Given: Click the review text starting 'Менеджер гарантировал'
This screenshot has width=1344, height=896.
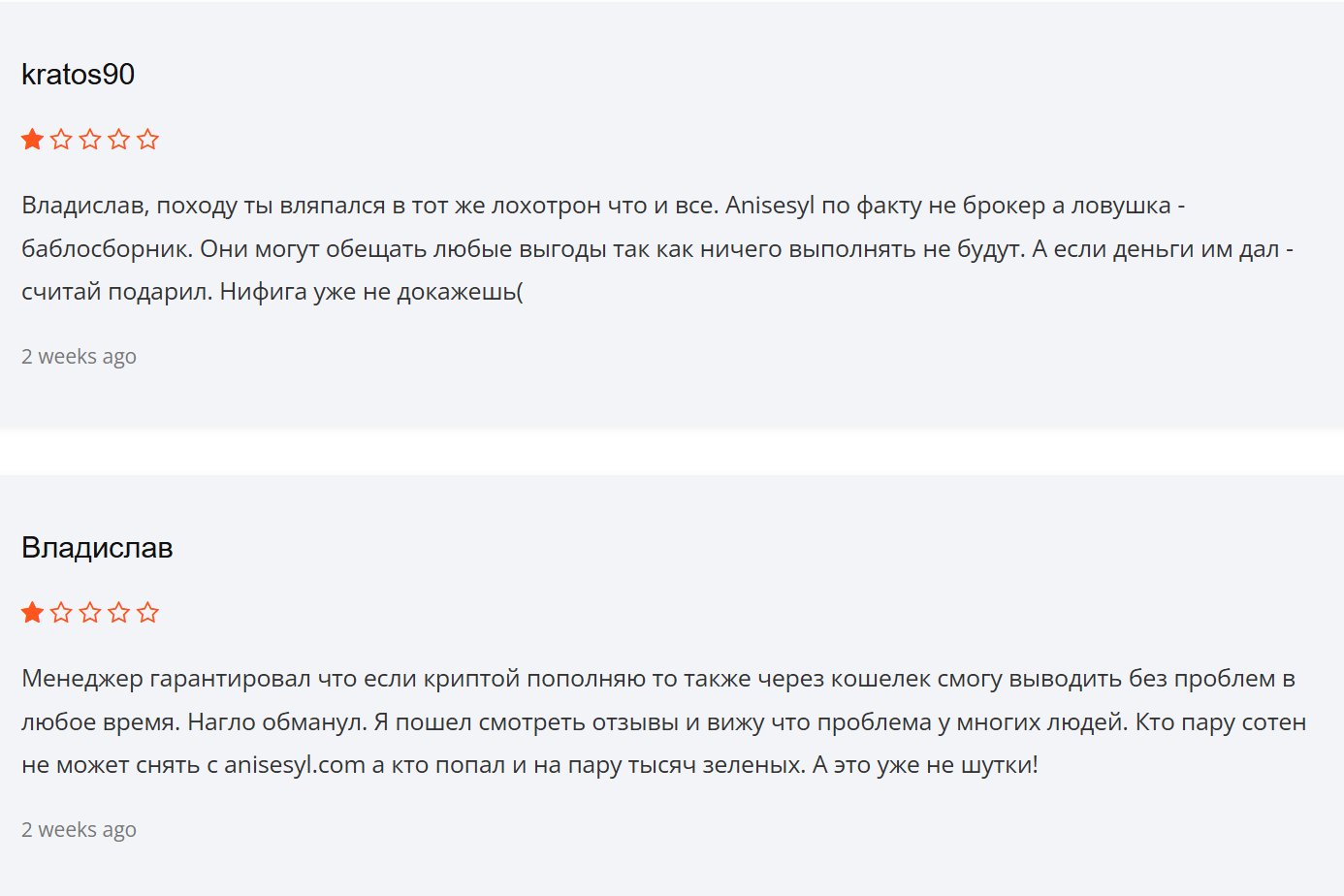Looking at the screenshot, I should 664,721.
